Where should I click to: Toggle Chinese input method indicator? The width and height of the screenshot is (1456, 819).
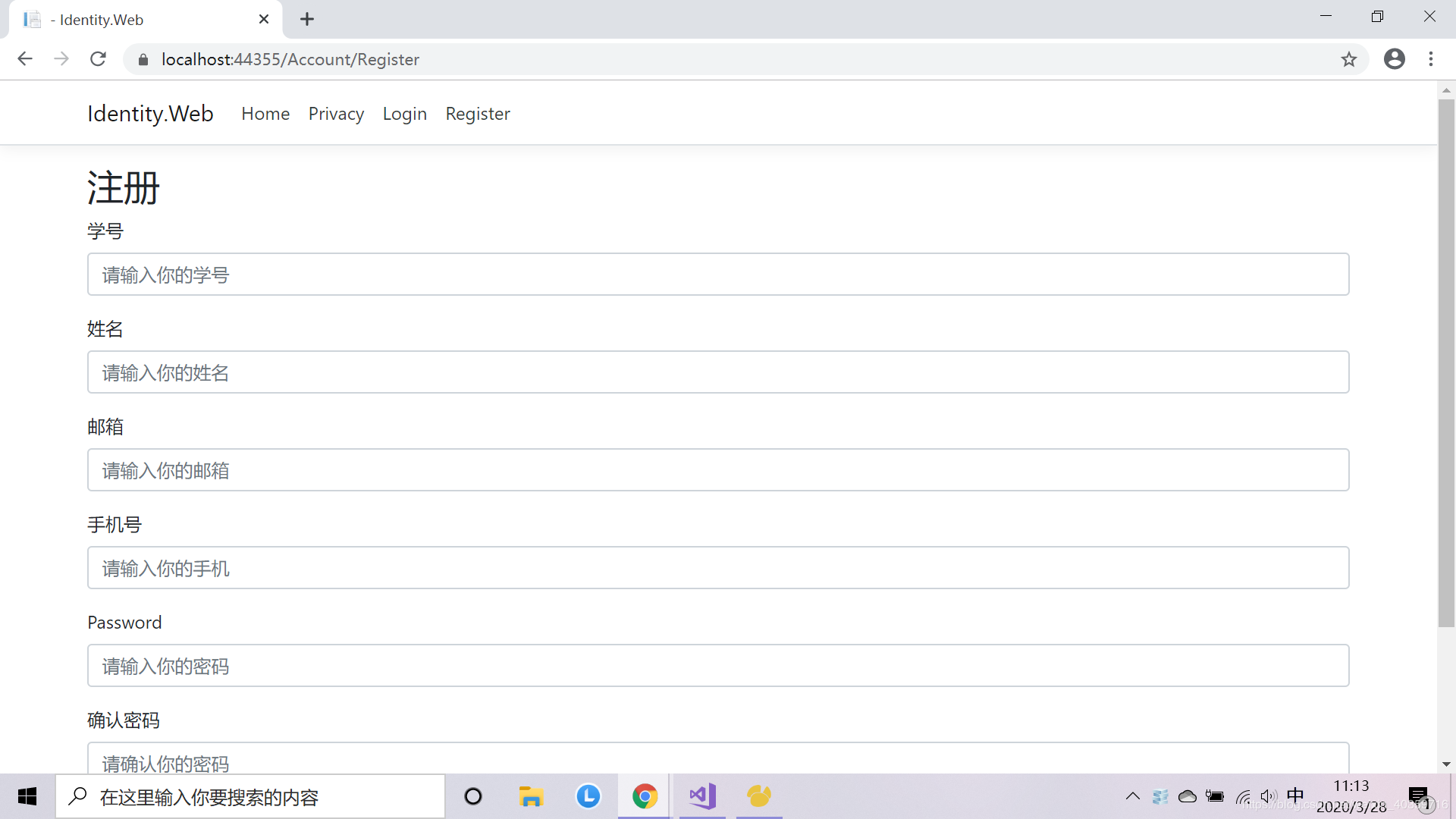click(1295, 795)
